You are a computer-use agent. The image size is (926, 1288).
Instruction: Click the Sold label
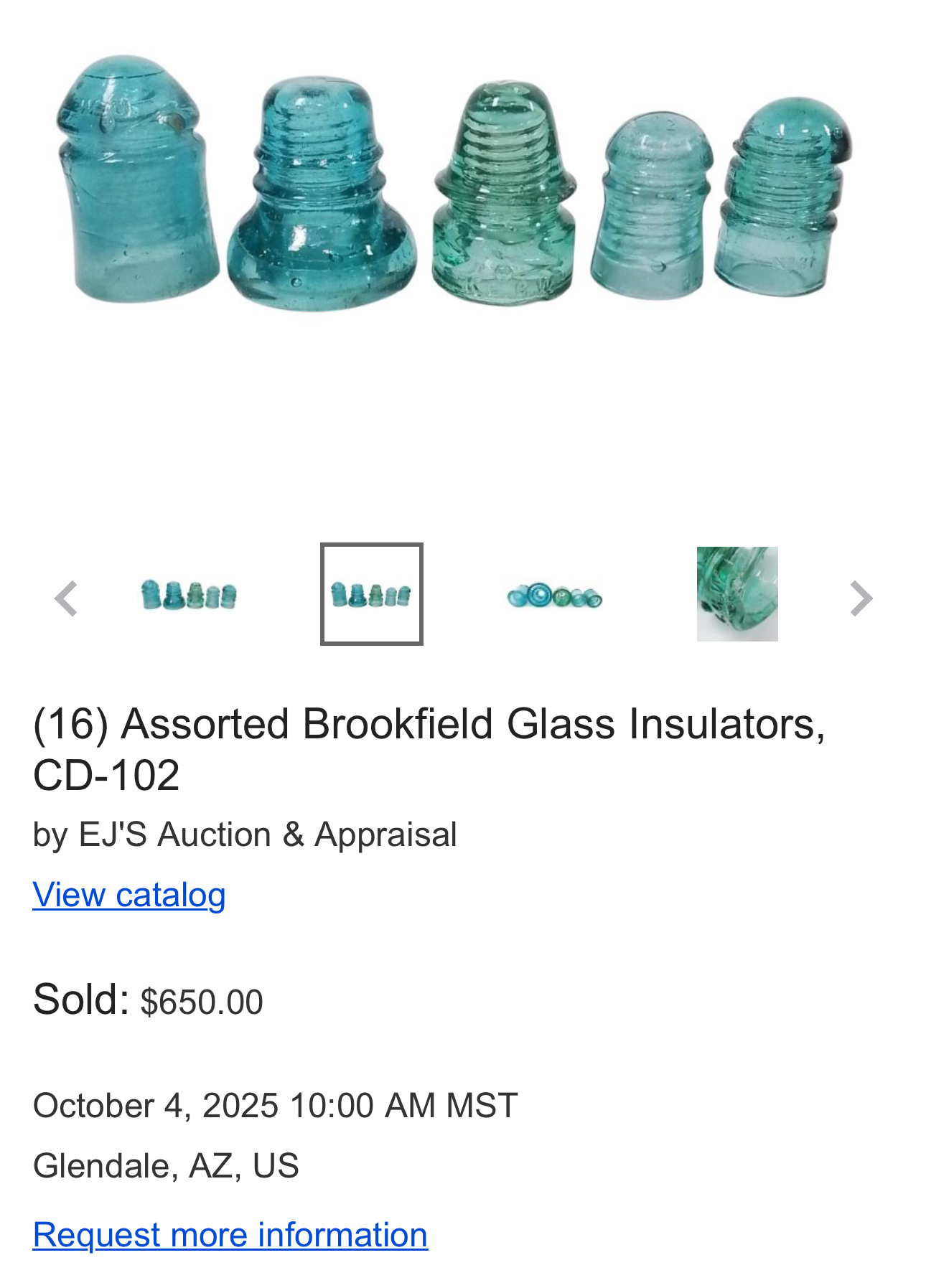tap(80, 999)
